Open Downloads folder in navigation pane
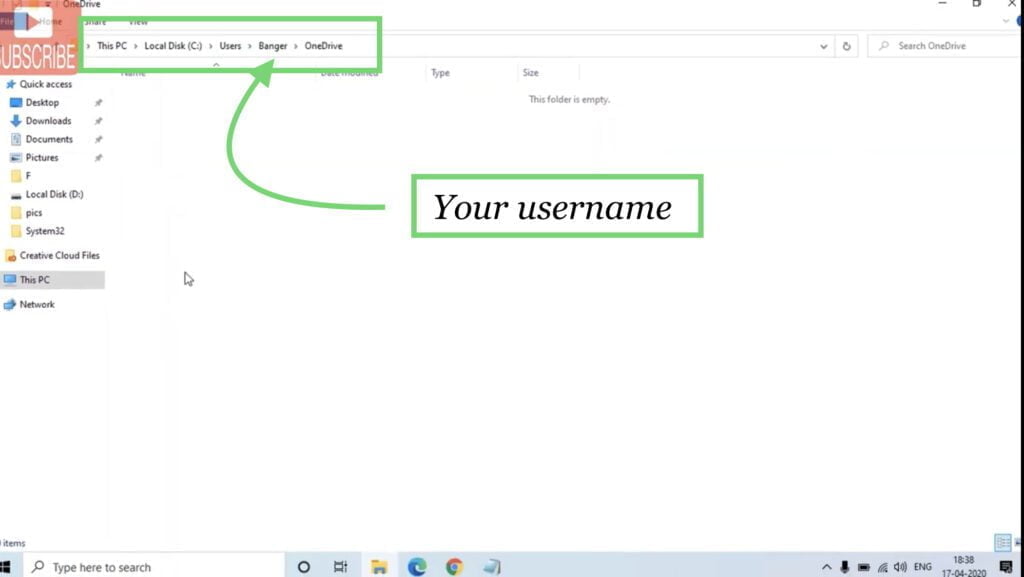 (x=48, y=121)
